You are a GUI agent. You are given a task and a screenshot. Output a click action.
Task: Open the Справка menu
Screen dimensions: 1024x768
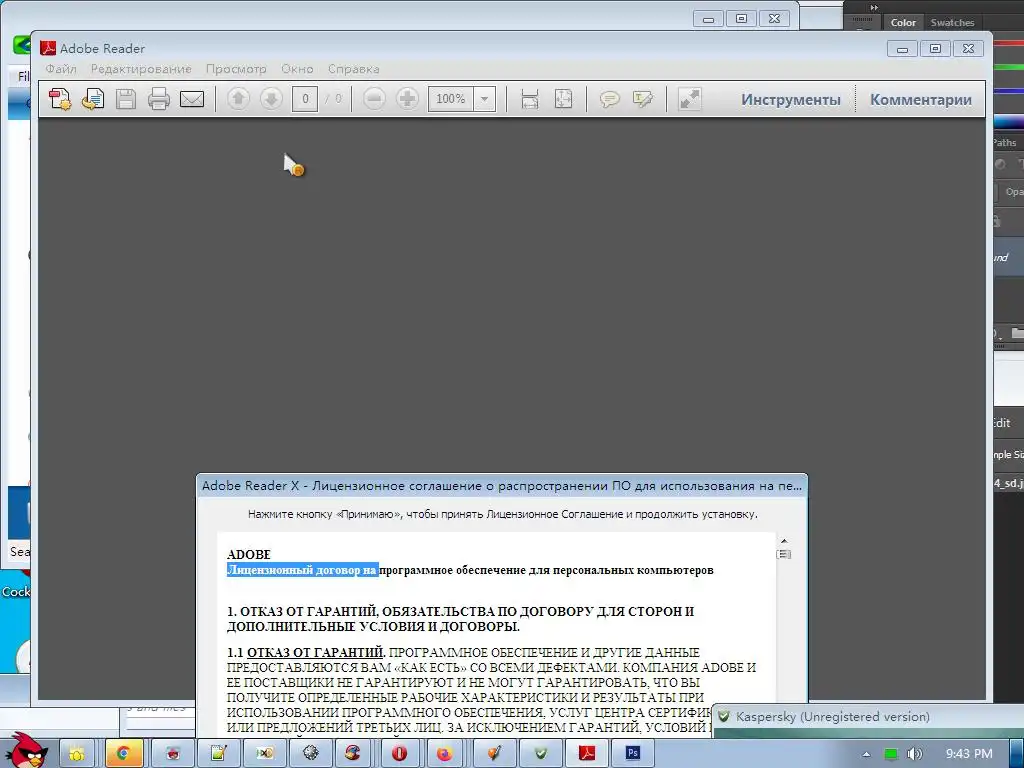353,69
